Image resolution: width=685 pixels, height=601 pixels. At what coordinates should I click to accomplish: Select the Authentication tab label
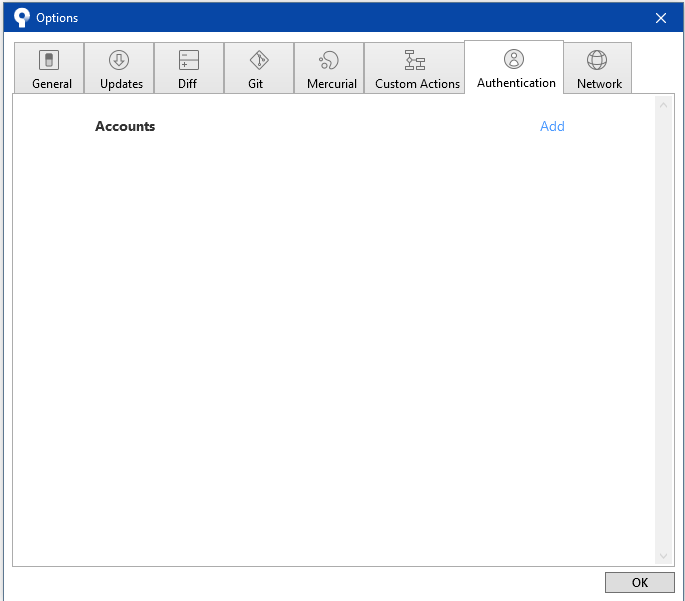click(516, 83)
